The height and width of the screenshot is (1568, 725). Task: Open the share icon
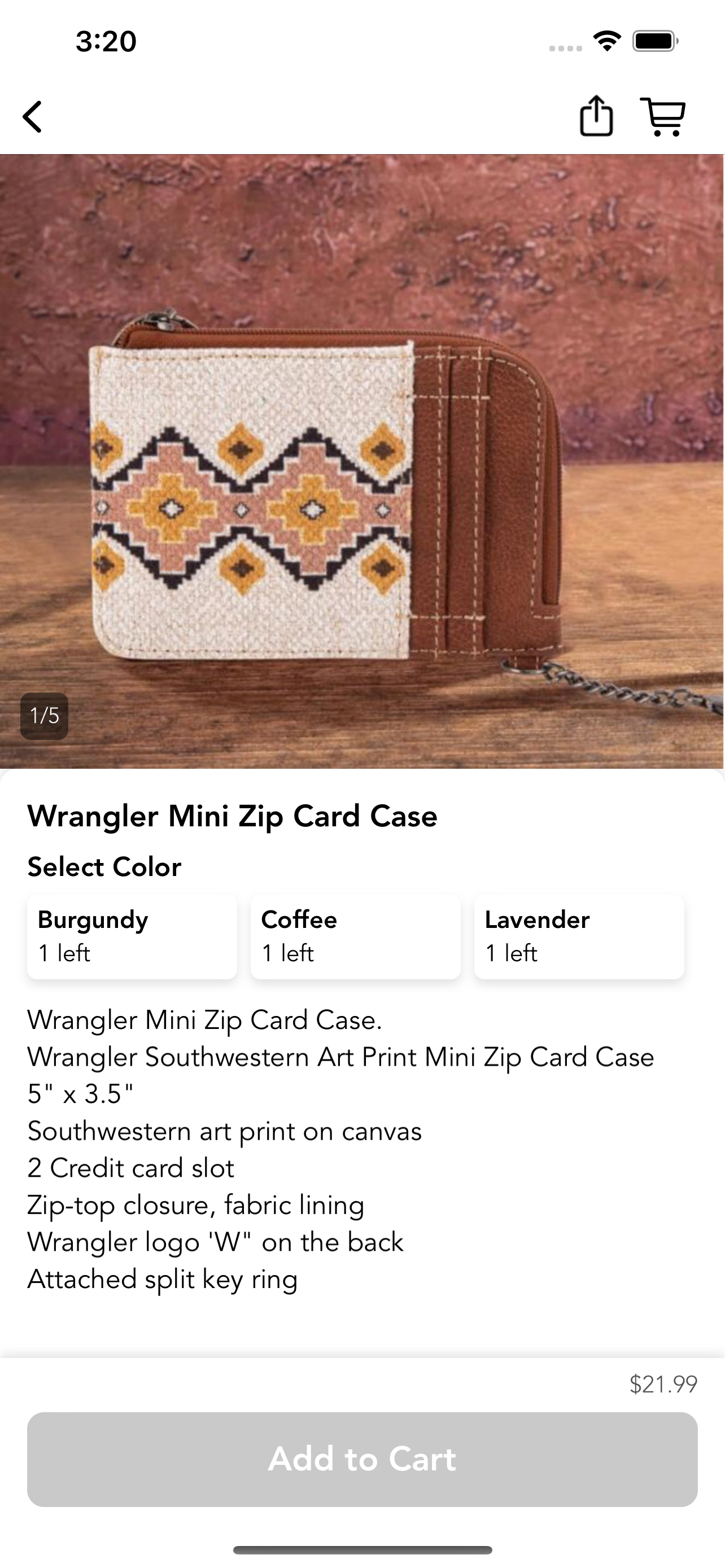coord(596,116)
